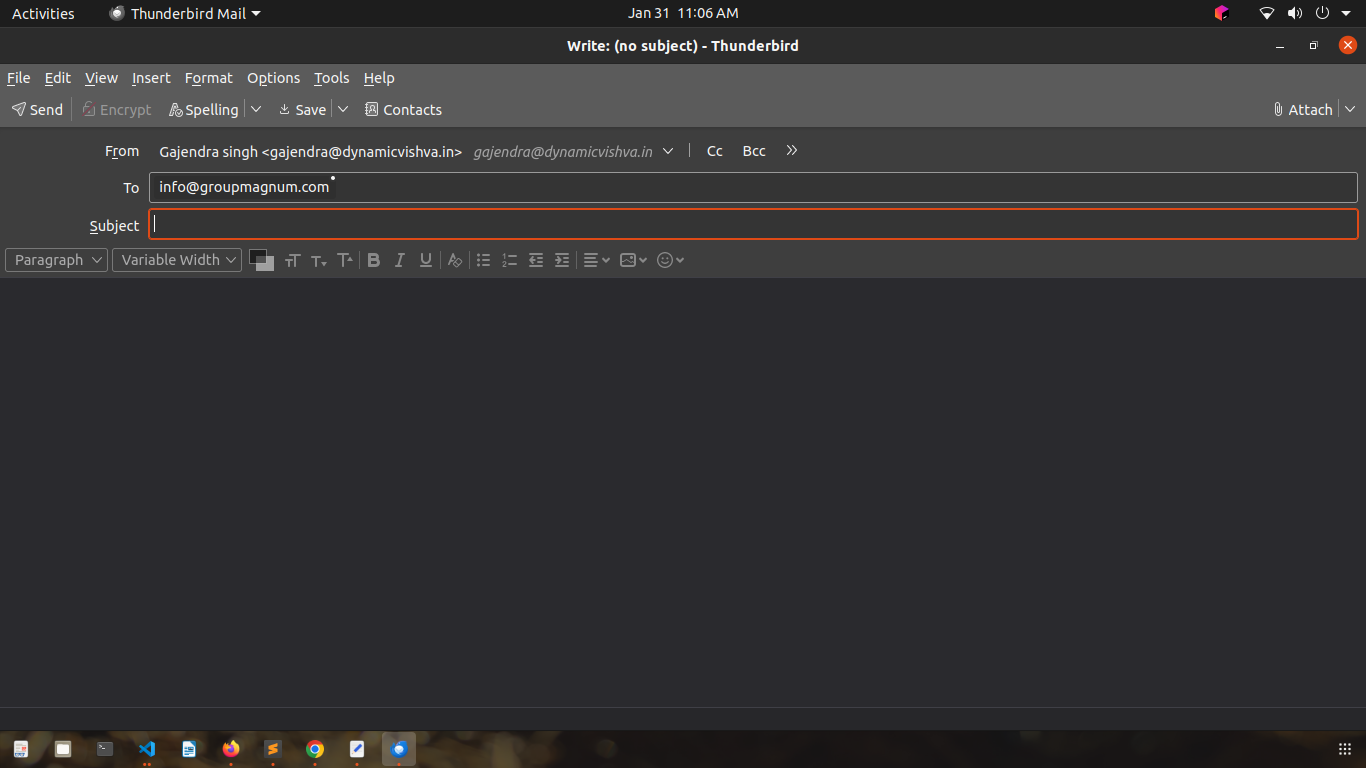Screen dimensions: 1366x768
Task: Open the Variable Width font dropdown
Action: point(177,260)
